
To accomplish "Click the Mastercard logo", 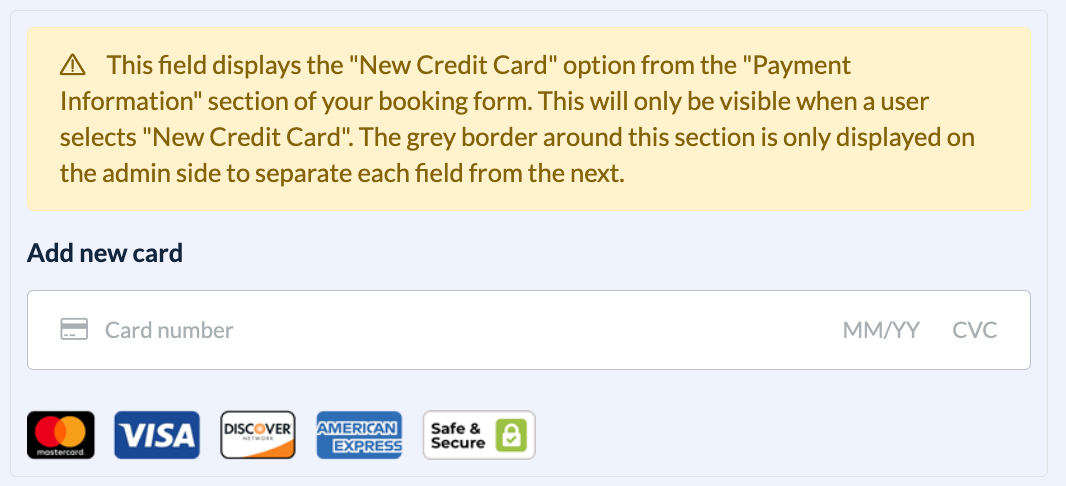I will click(x=61, y=435).
